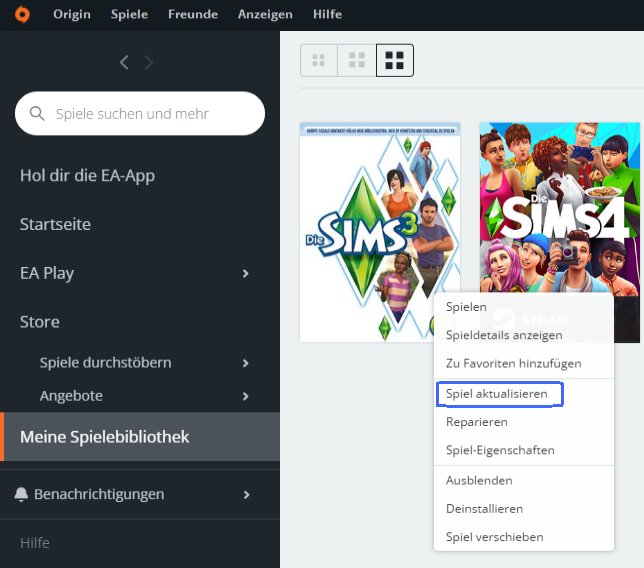The height and width of the screenshot is (568, 644).
Task: Select Spiel aktualisieren from context menu
Action: click(497, 395)
